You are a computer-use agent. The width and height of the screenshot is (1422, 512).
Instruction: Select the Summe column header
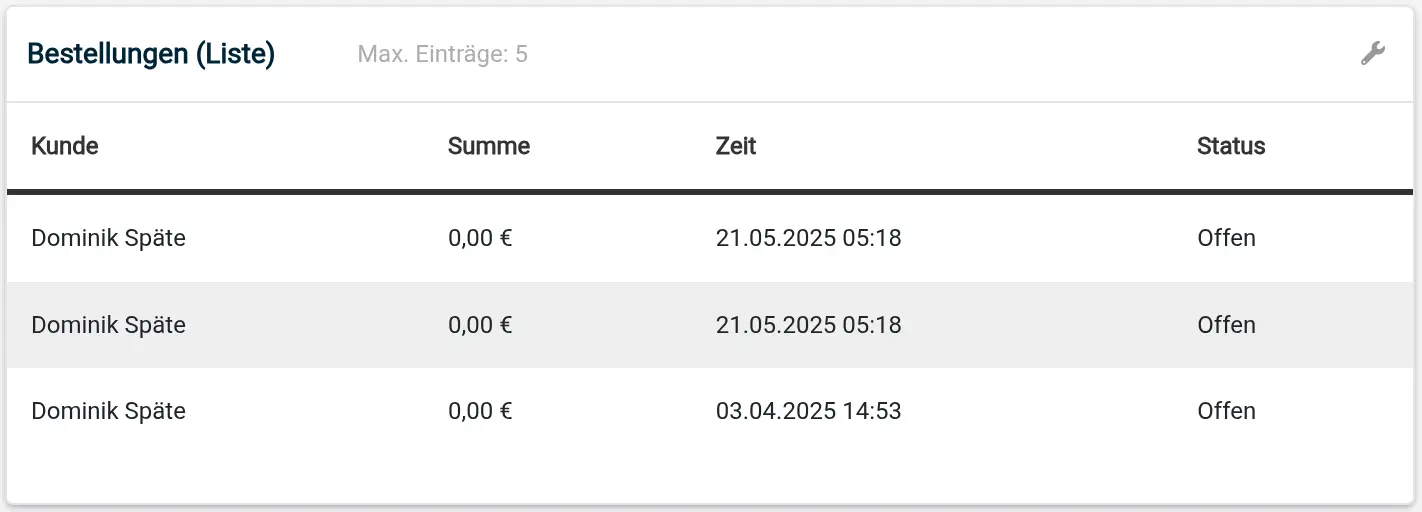click(x=489, y=146)
